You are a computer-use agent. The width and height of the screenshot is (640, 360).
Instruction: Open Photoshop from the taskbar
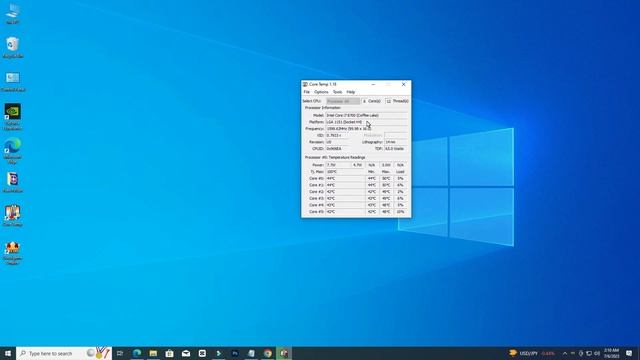[235, 353]
